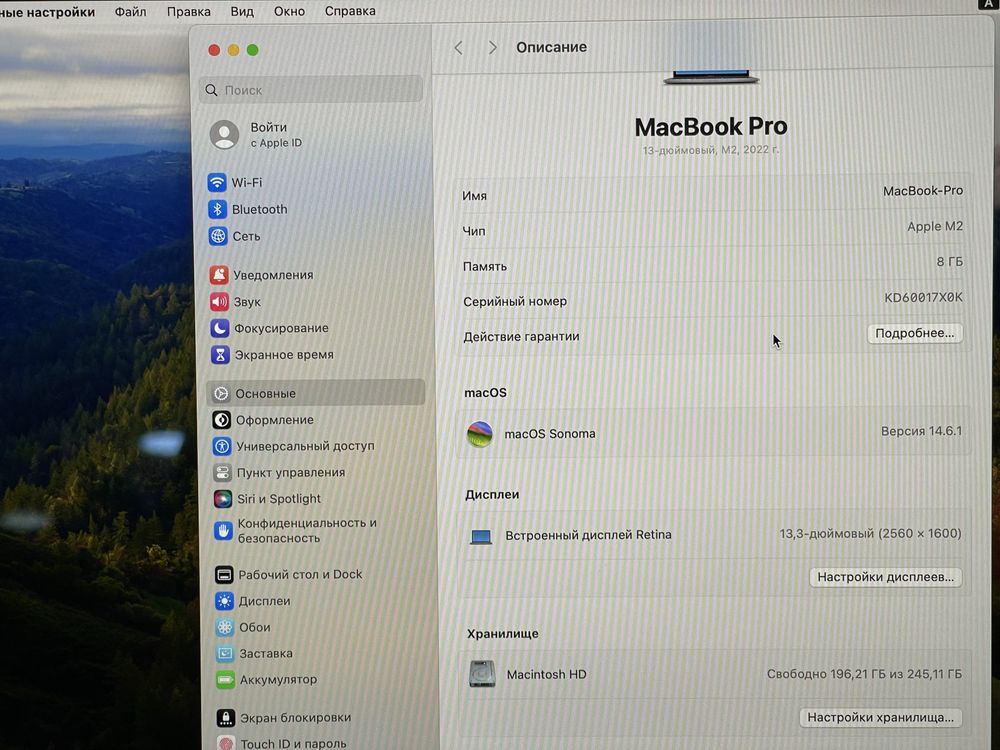
Task: Open the Системные настройки app menu
Action: [x=47, y=12]
